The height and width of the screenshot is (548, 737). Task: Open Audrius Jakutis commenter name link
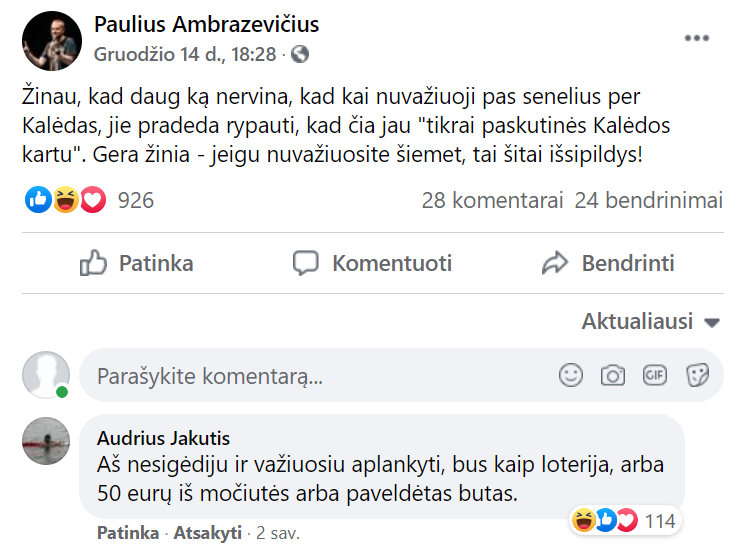tap(164, 438)
